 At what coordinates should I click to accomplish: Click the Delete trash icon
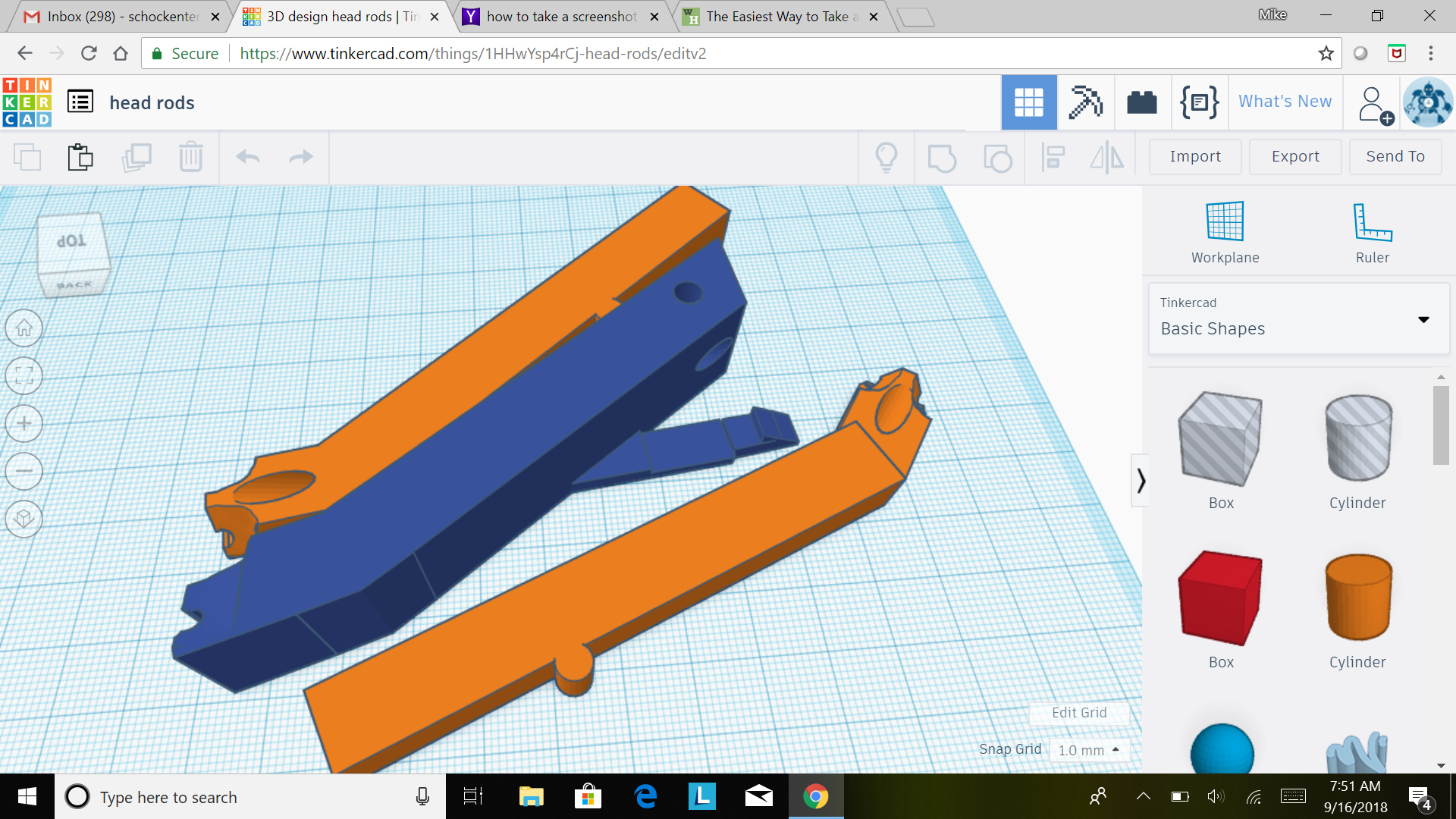coord(191,157)
